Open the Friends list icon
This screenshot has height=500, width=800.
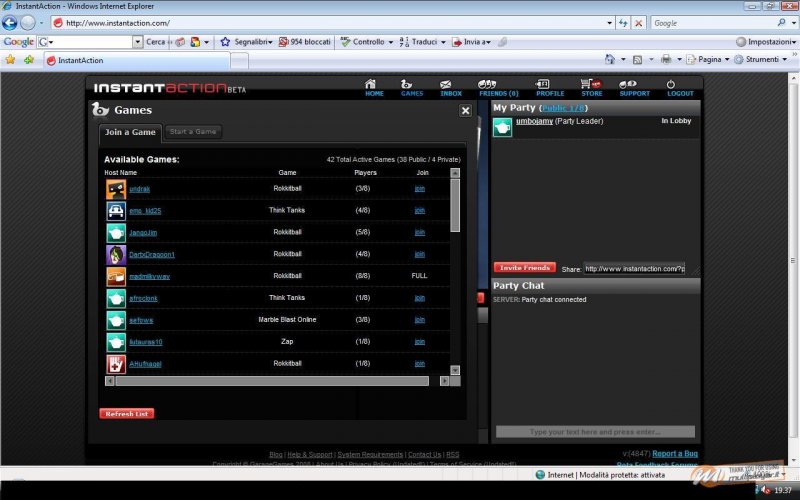pos(491,85)
